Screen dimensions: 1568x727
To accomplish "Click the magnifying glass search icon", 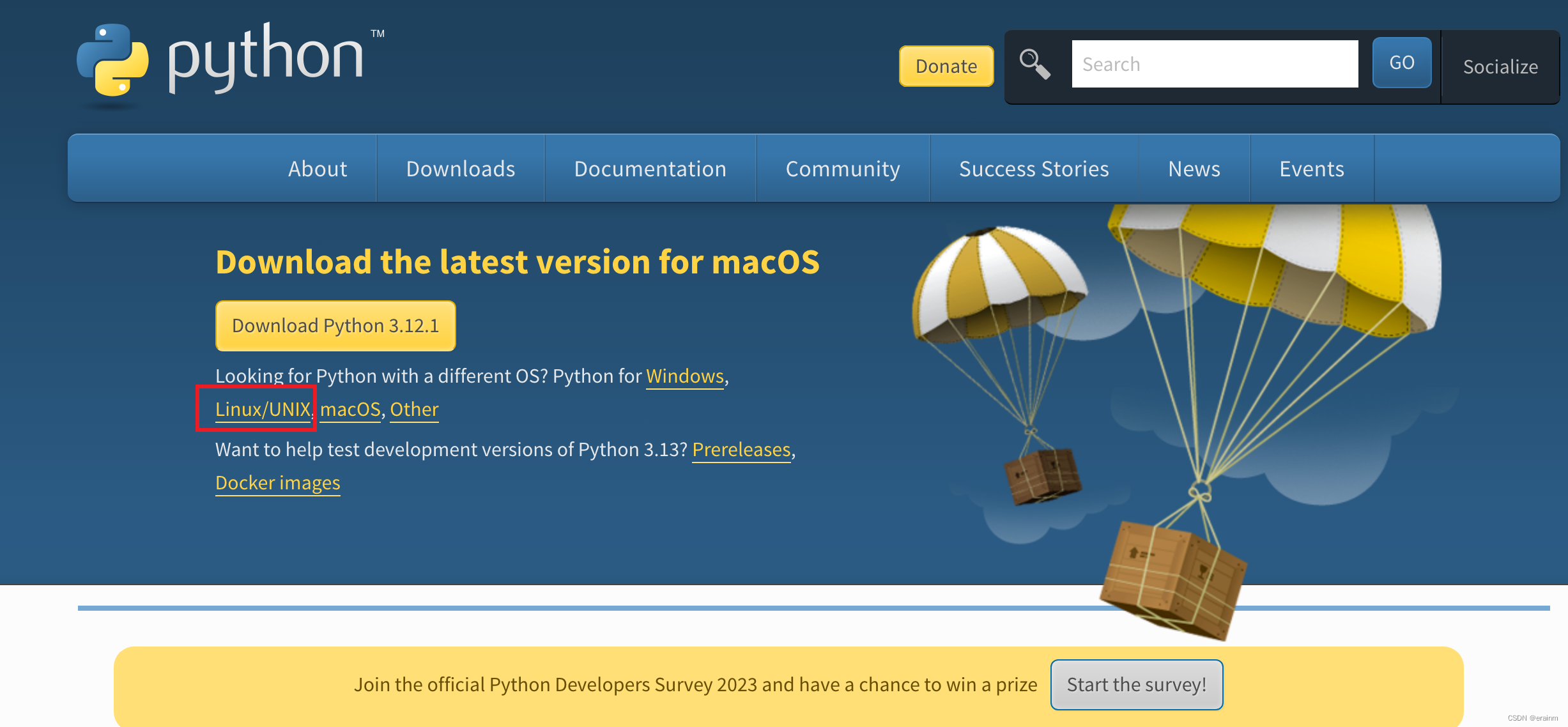I will click(1034, 64).
